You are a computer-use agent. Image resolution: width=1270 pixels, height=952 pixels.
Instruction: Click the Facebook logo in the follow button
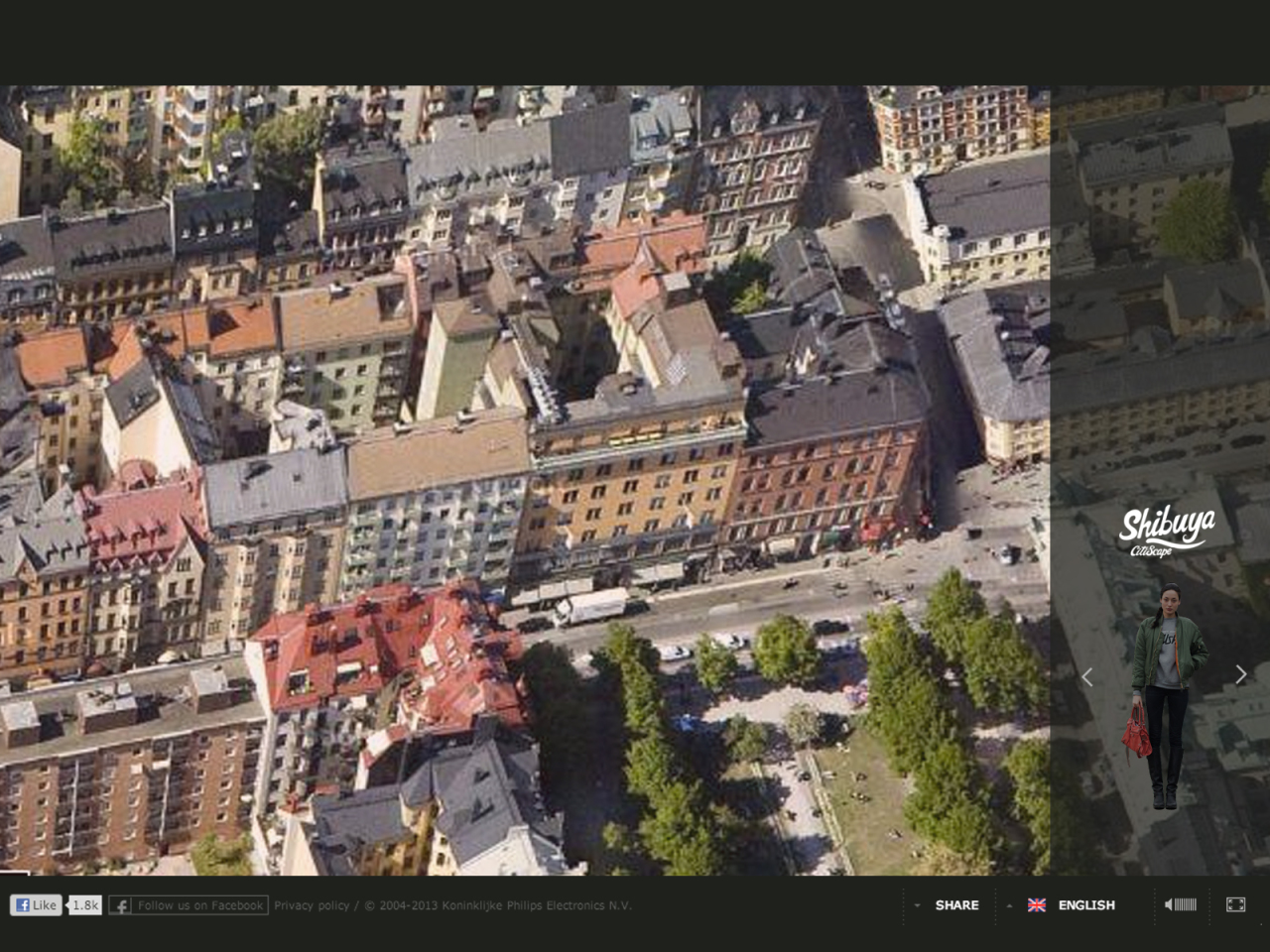(x=120, y=904)
